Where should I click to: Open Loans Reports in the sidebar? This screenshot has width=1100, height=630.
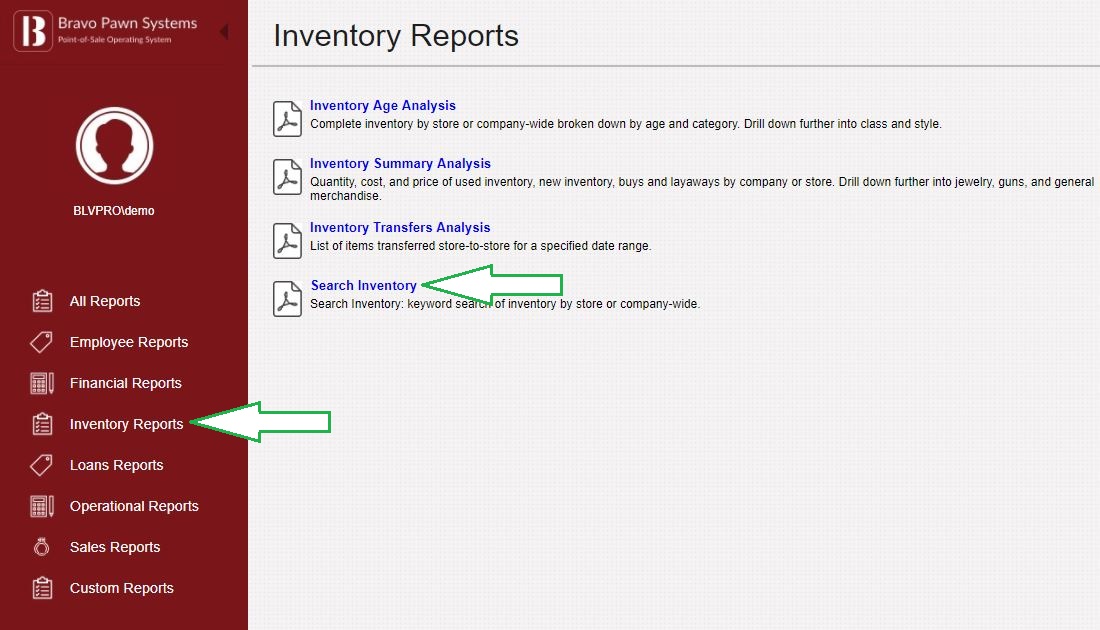(x=116, y=465)
